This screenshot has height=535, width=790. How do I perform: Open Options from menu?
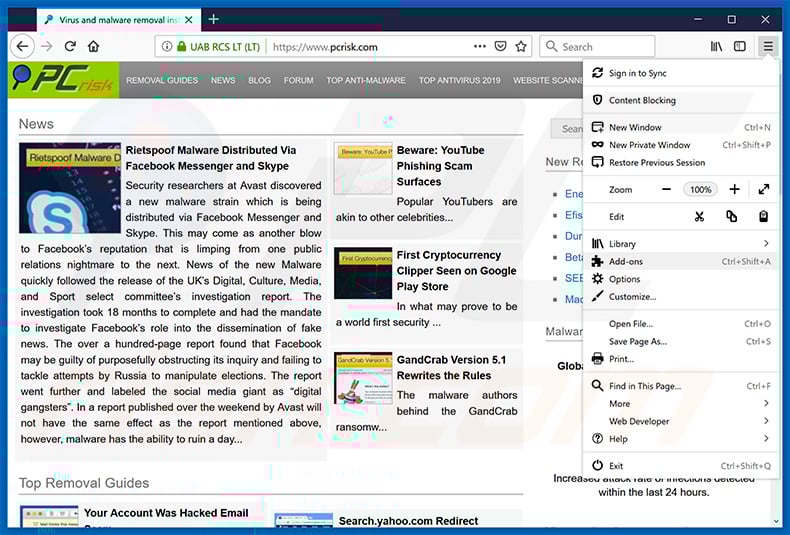681,279
